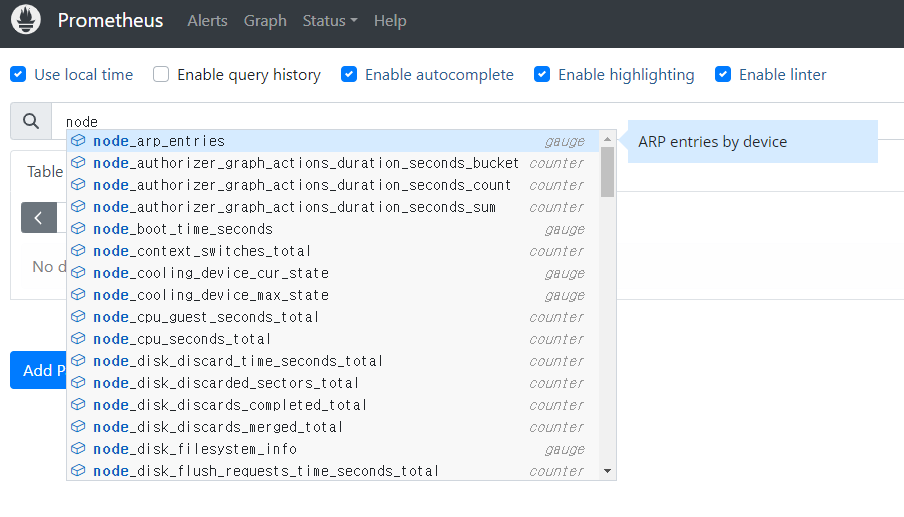Choose node_disk_discard_time_seconds_total metric
This screenshot has width=904, height=517.
[333, 360]
